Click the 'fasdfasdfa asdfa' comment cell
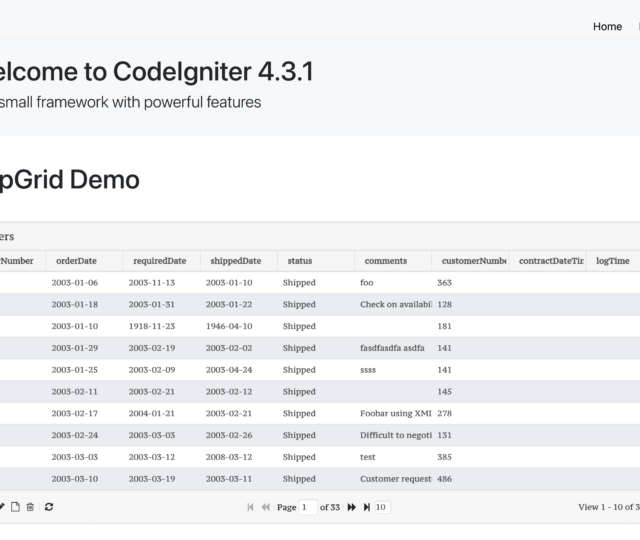640x540 pixels. tap(392, 348)
